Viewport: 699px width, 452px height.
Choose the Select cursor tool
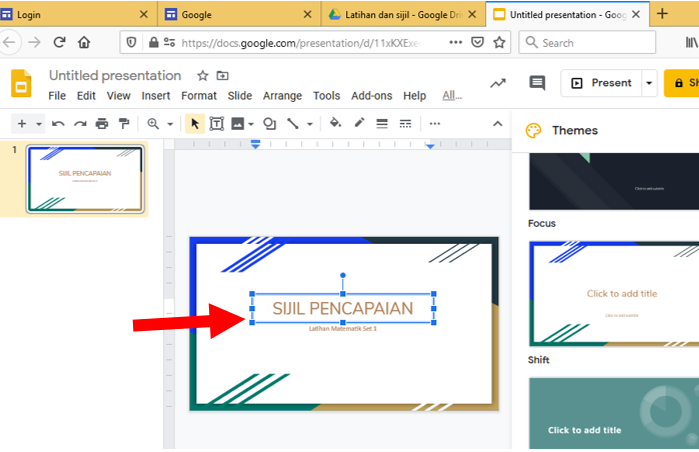coord(195,124)
